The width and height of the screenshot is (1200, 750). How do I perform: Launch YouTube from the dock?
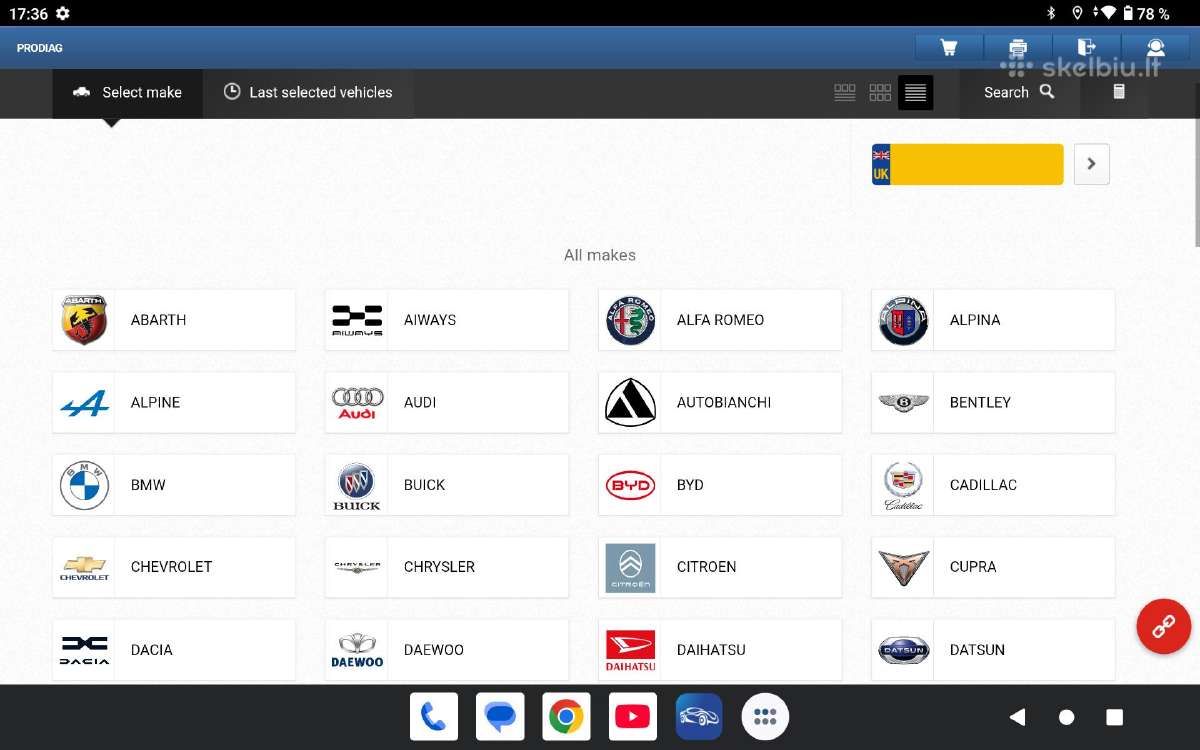coord(632,716)
